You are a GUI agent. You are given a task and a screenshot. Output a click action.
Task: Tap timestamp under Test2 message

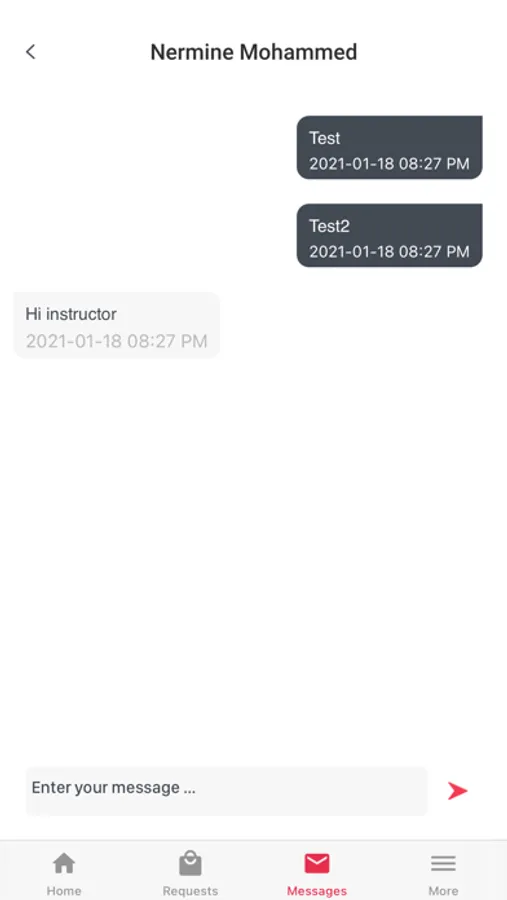[x=389, y=251]
